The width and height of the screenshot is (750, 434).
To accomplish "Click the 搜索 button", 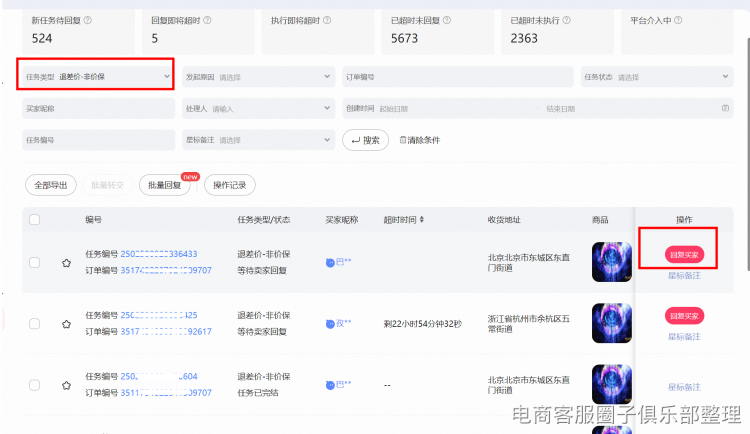I will tap(365, 140).
